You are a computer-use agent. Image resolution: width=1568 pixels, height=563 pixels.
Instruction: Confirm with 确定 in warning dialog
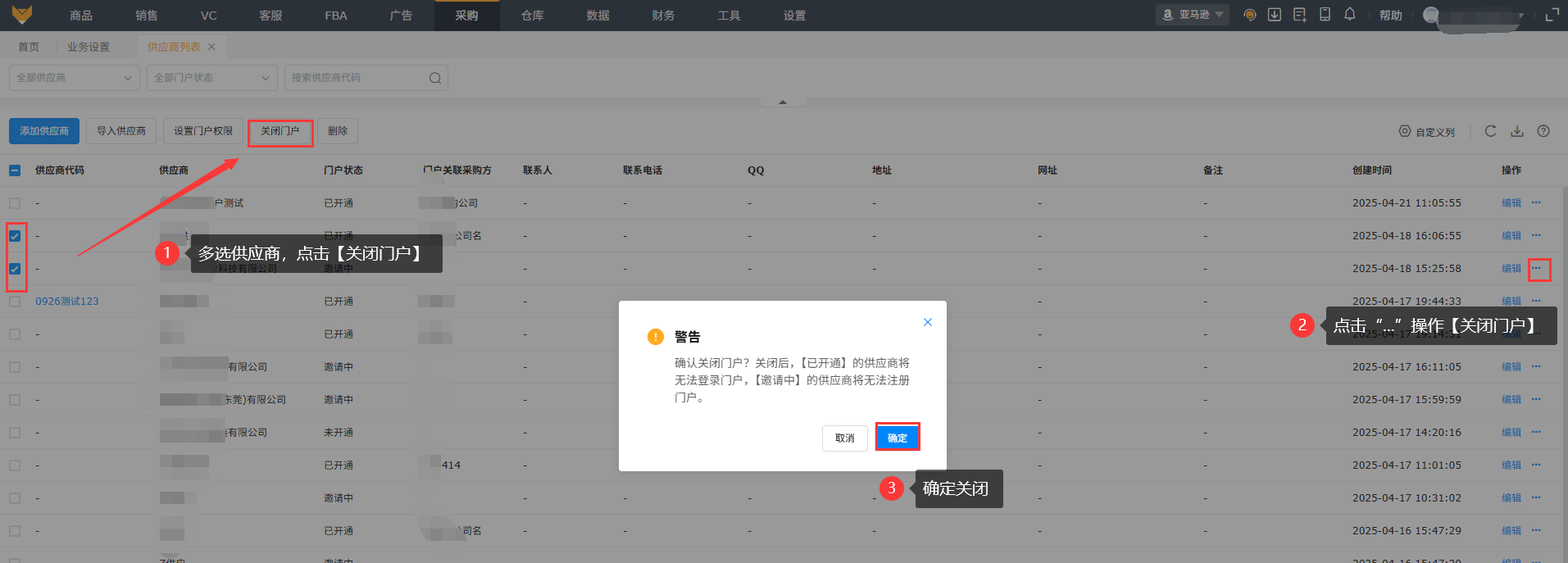coord(898,438)
